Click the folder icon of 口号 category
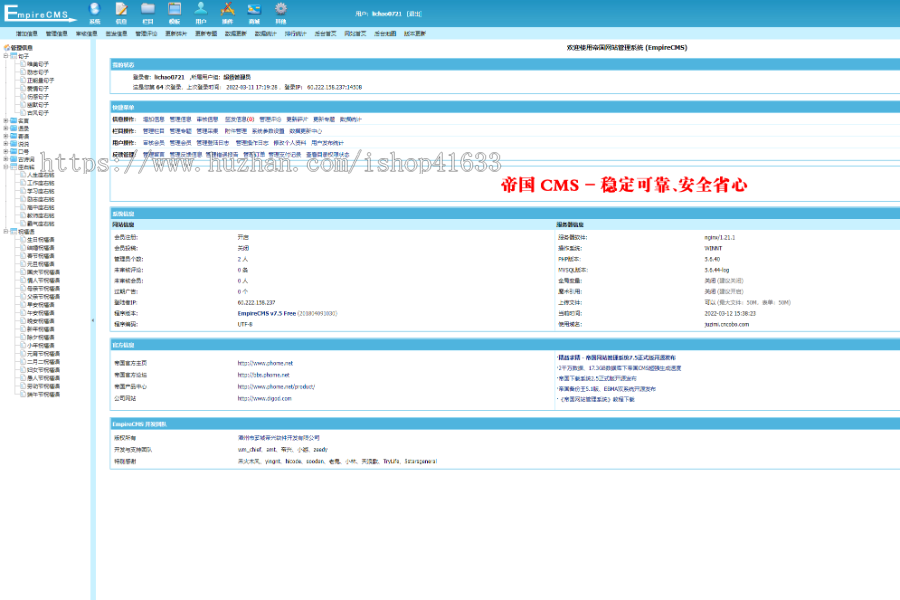The height and width of the screenshot is (600, 900). click(x=14, y=152)
